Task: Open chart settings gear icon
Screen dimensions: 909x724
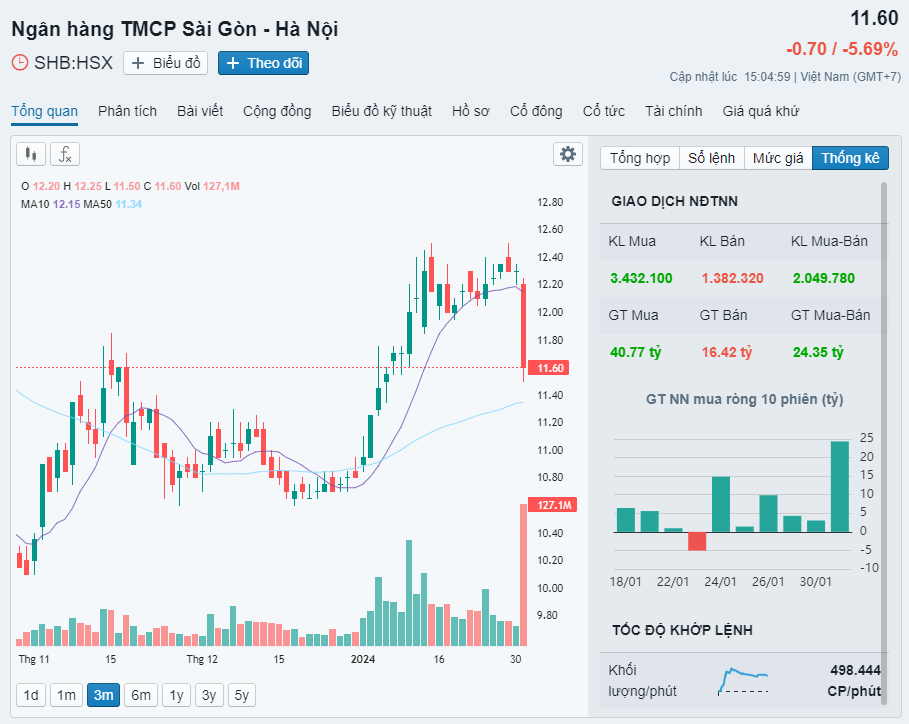Action: 568,154
